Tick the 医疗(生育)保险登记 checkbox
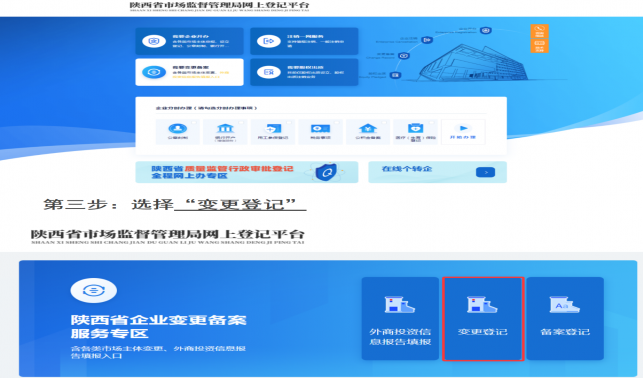This screenshot has height=378, width=643. pos(432,122)
